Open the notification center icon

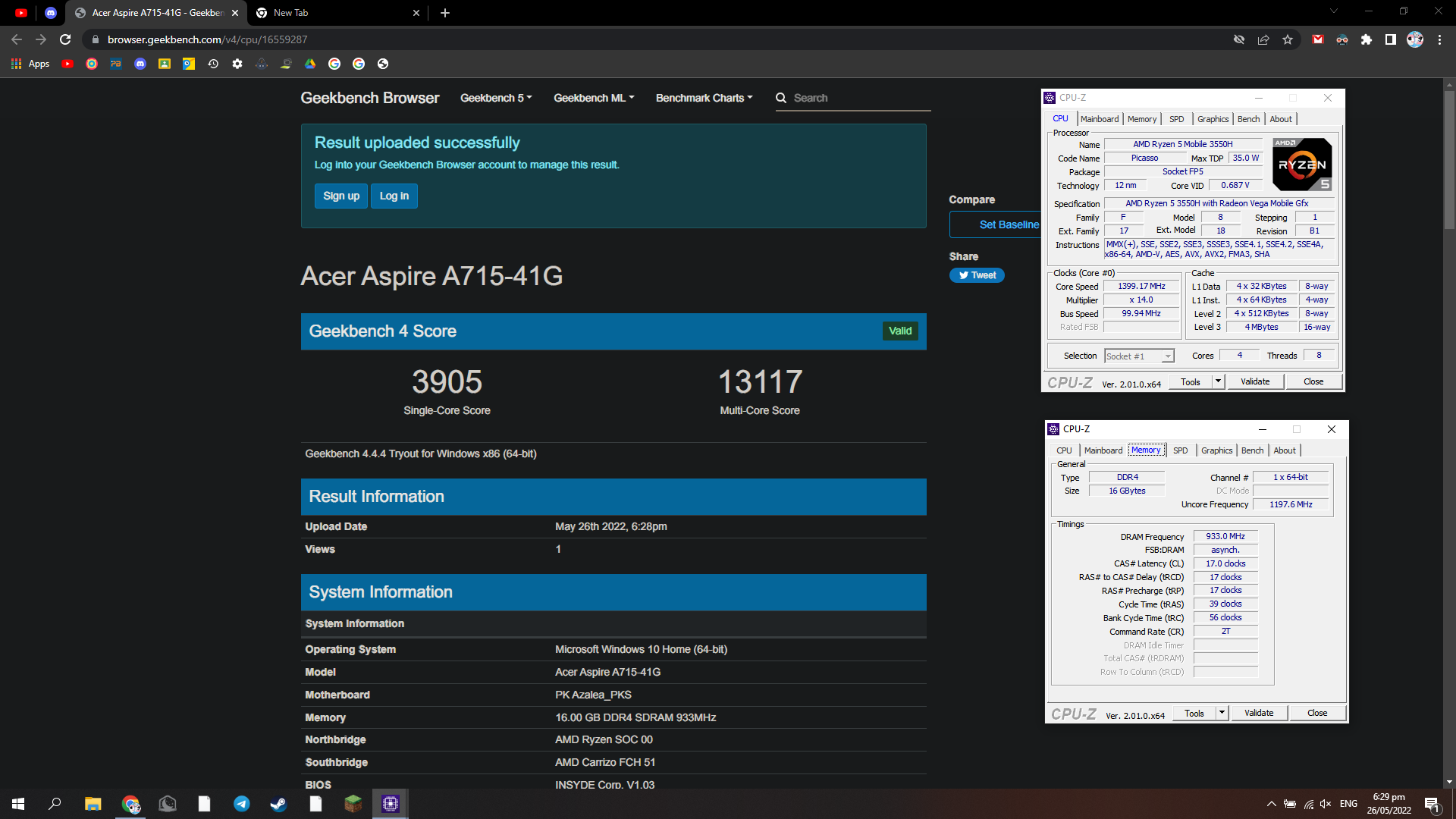(1432, 804)
